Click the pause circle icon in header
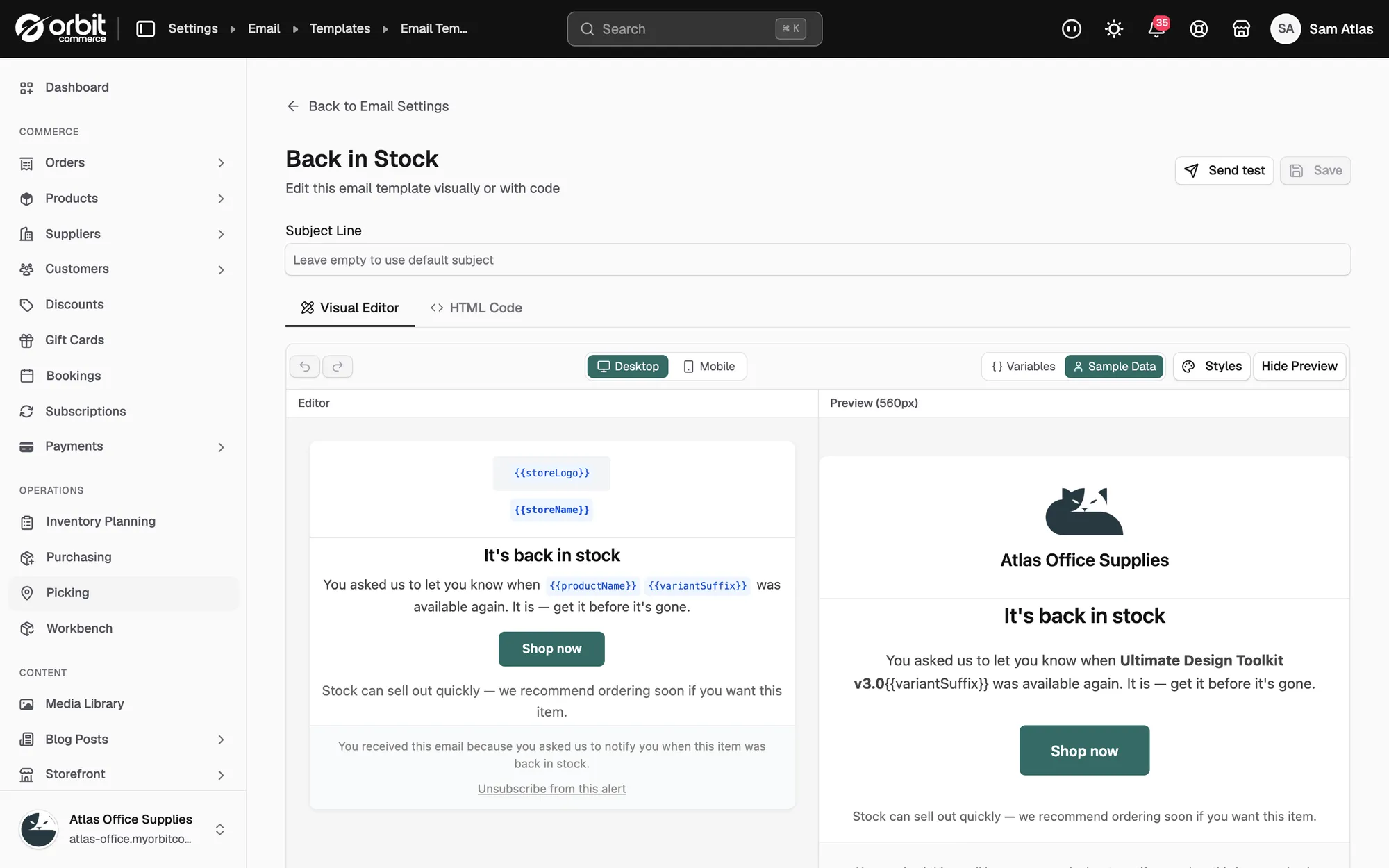The width and height of the screenshot is (1389, 868). tap(1072, 28)
